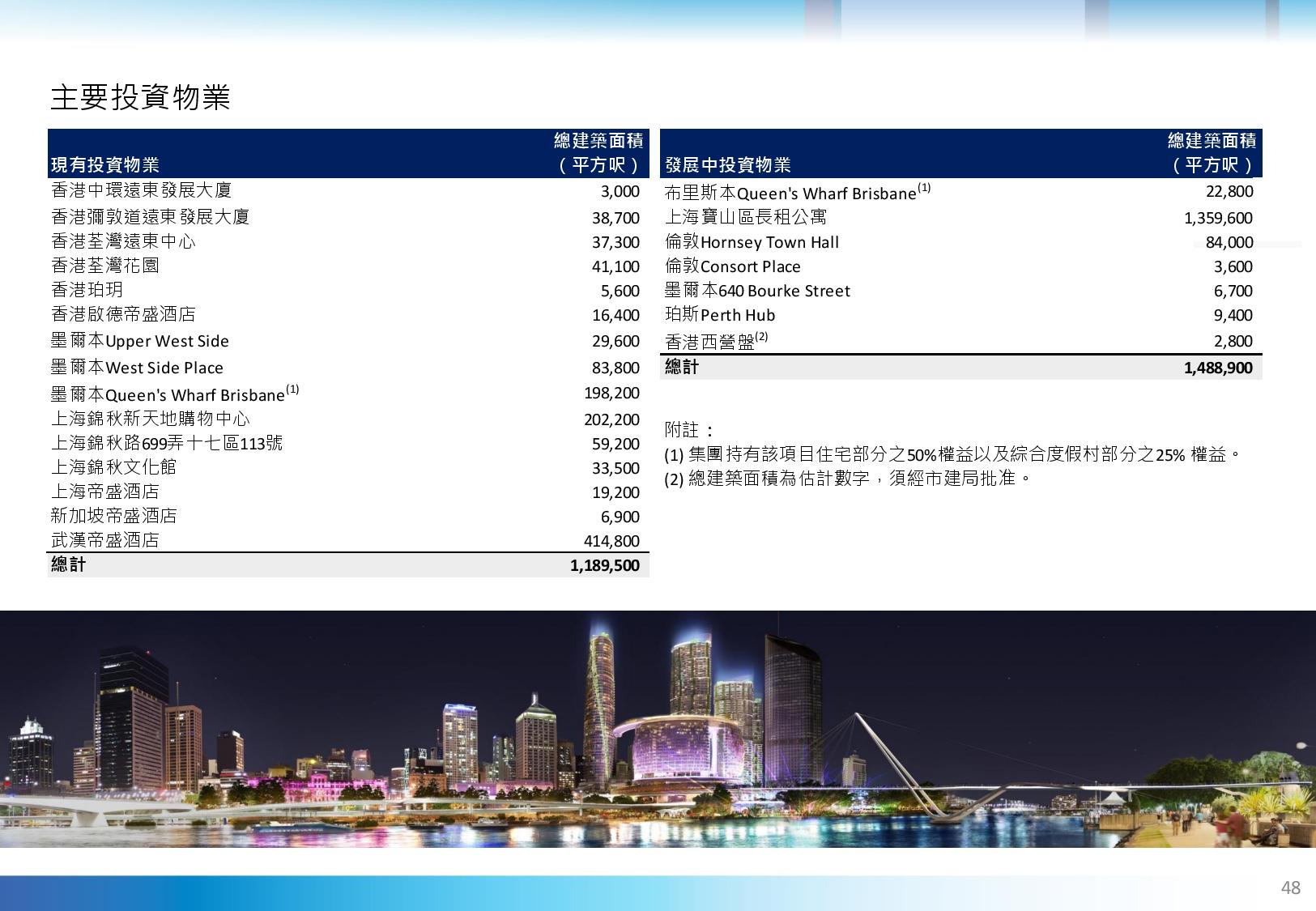Click row 香港荃灣遠東中心
The width and height of the screenshot is (1316, 911).
348,241
